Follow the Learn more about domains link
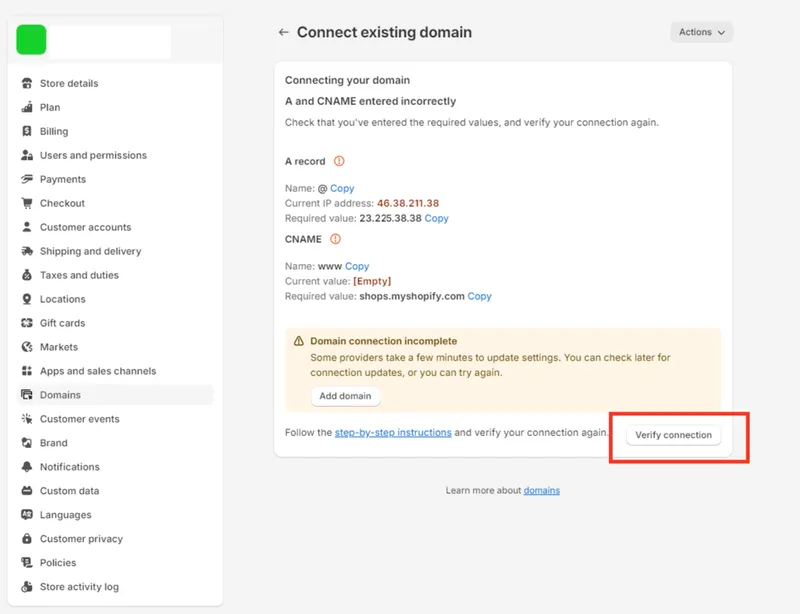The image size is (800, 614). (541, 490)
